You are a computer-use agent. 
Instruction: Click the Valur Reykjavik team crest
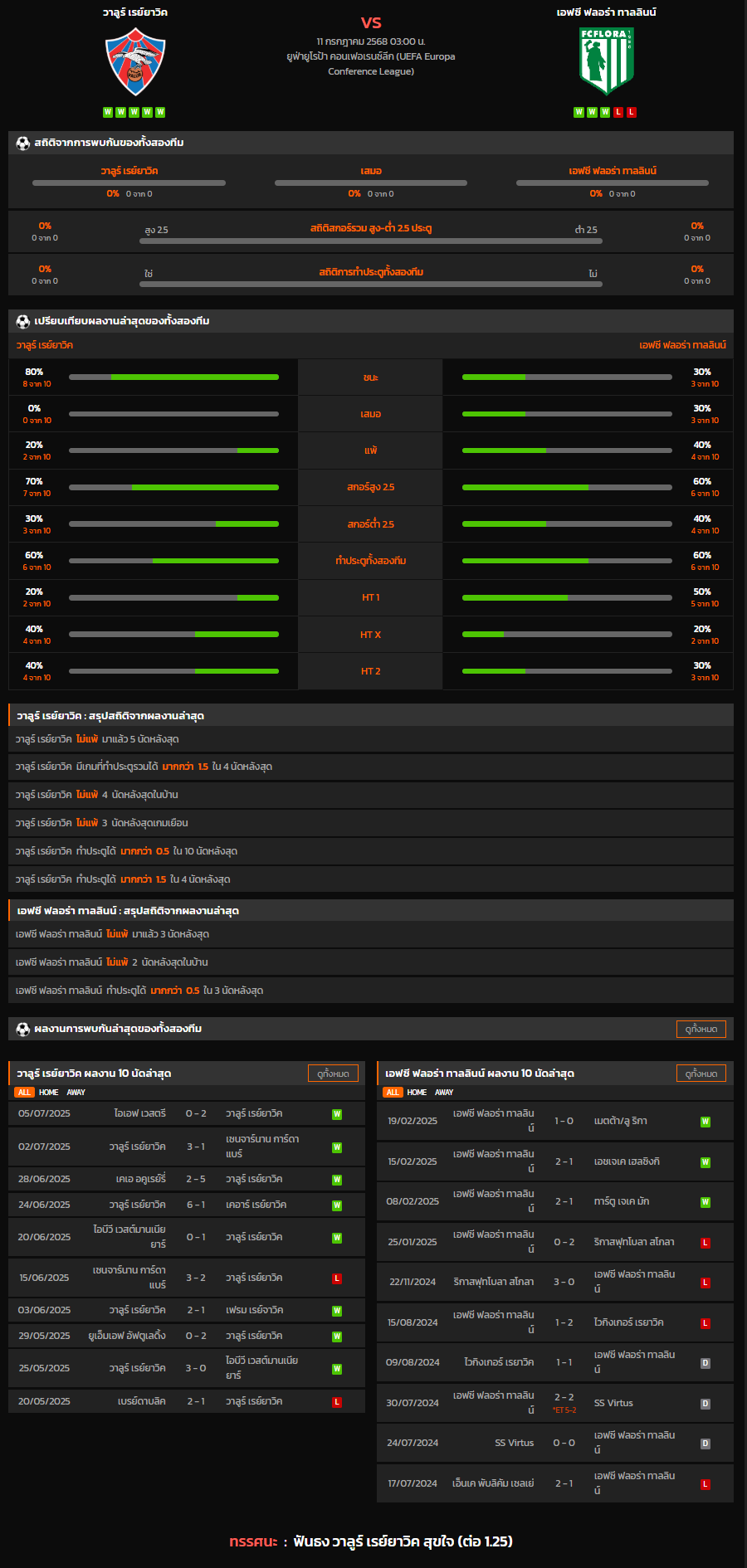(x=135, y=62)
